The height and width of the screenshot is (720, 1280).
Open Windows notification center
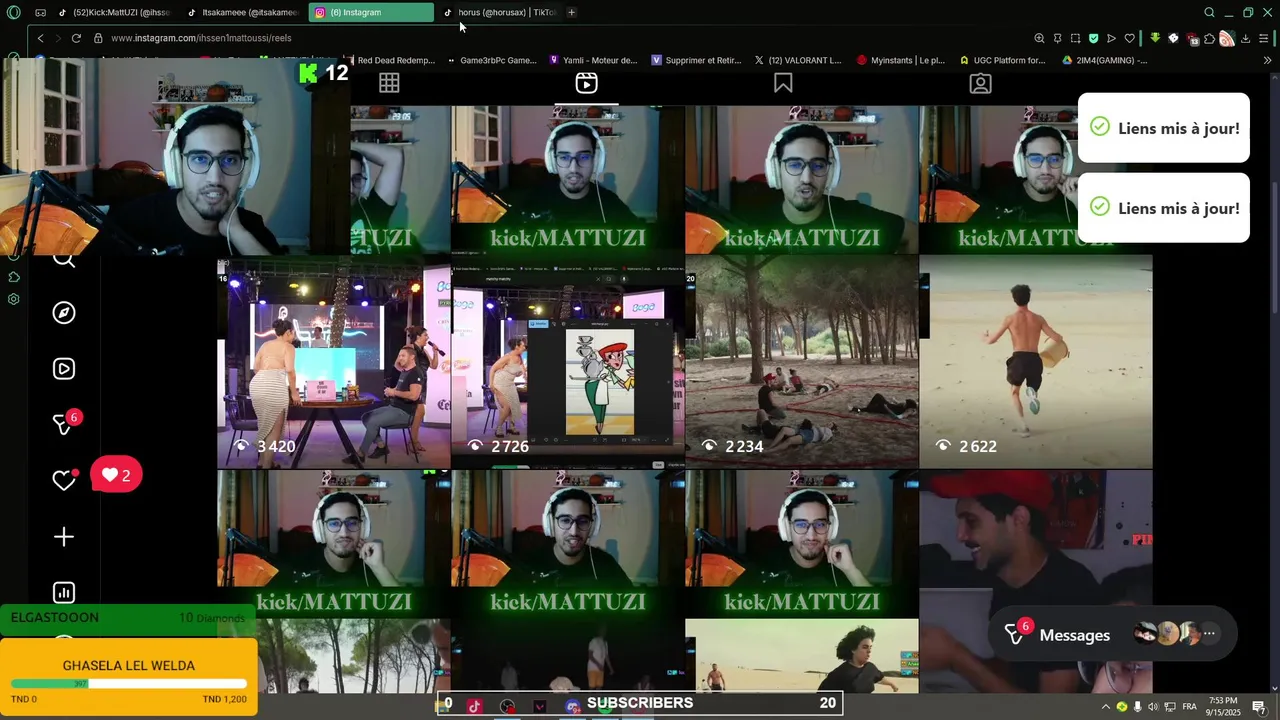1259,706
